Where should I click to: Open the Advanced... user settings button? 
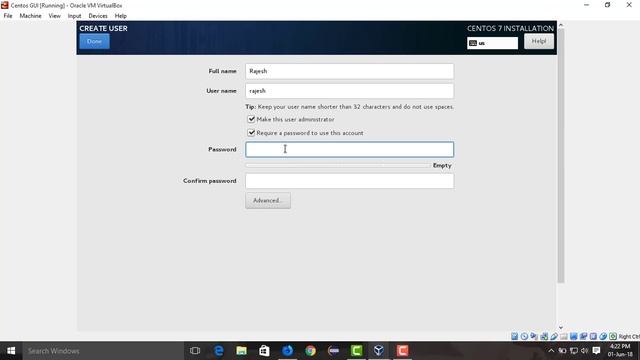point(268,200)
